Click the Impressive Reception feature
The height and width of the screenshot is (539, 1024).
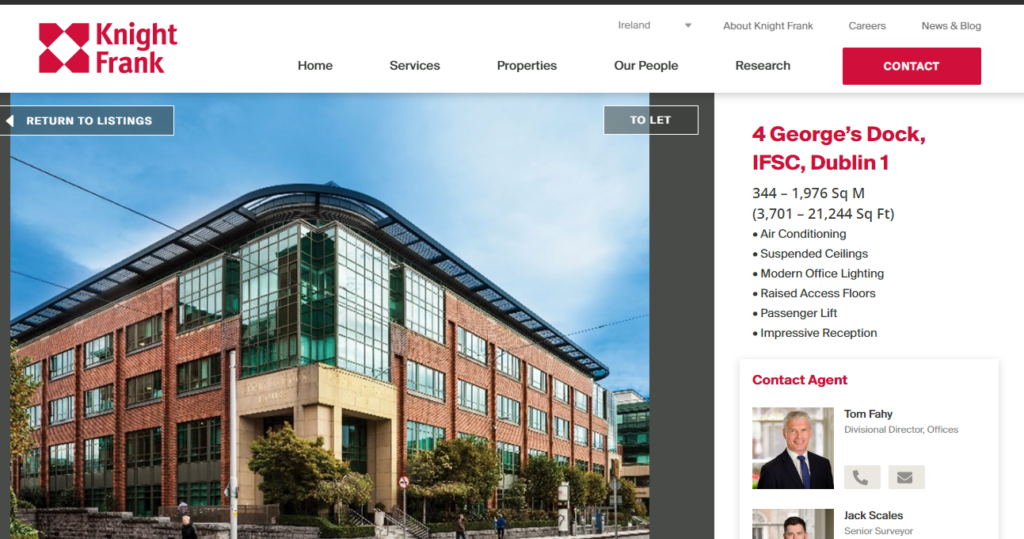pos(818,333)
